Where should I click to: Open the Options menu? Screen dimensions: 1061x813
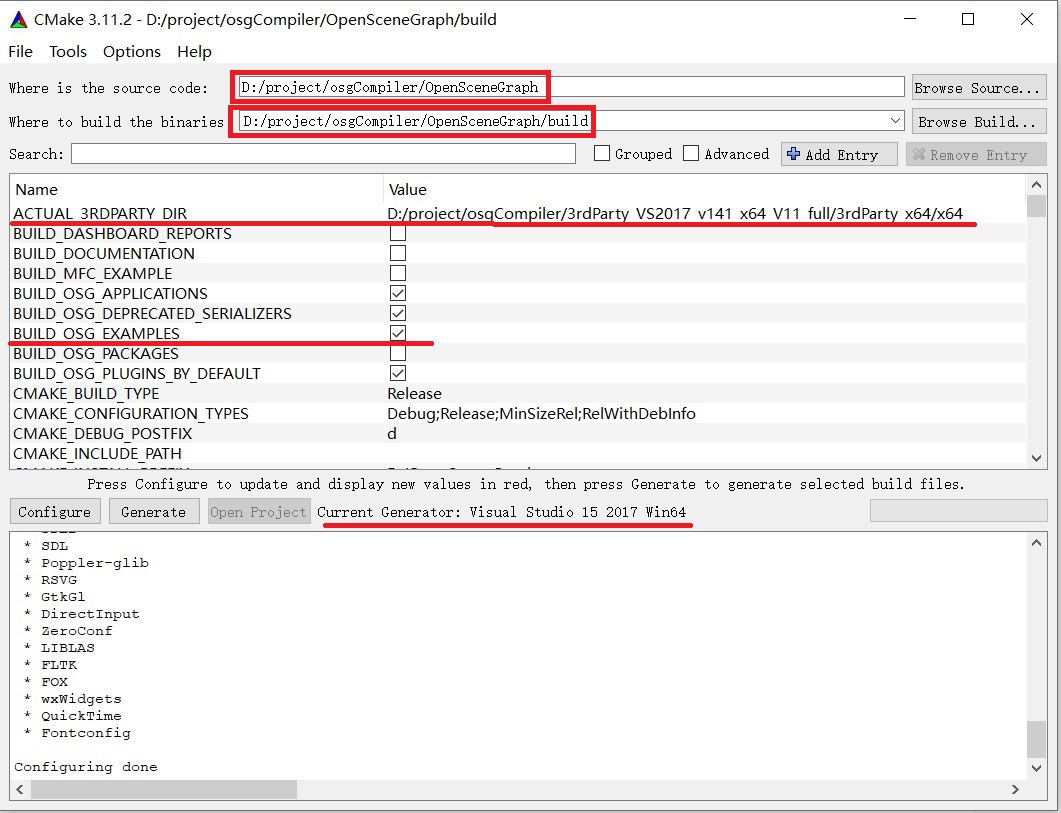pos(132,51)
